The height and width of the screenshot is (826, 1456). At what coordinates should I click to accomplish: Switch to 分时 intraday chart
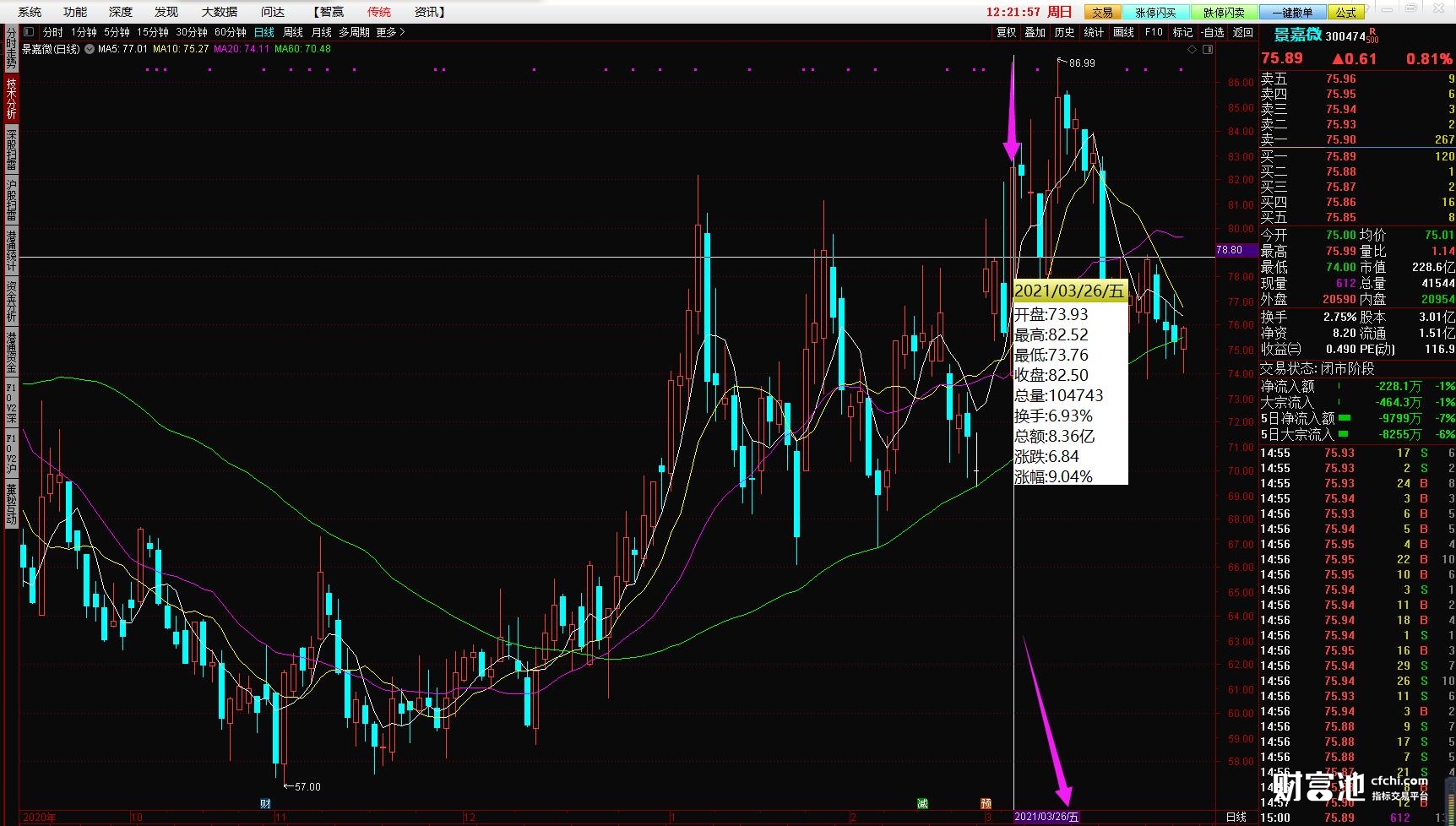pyautogui.click(x=52, y=32)
